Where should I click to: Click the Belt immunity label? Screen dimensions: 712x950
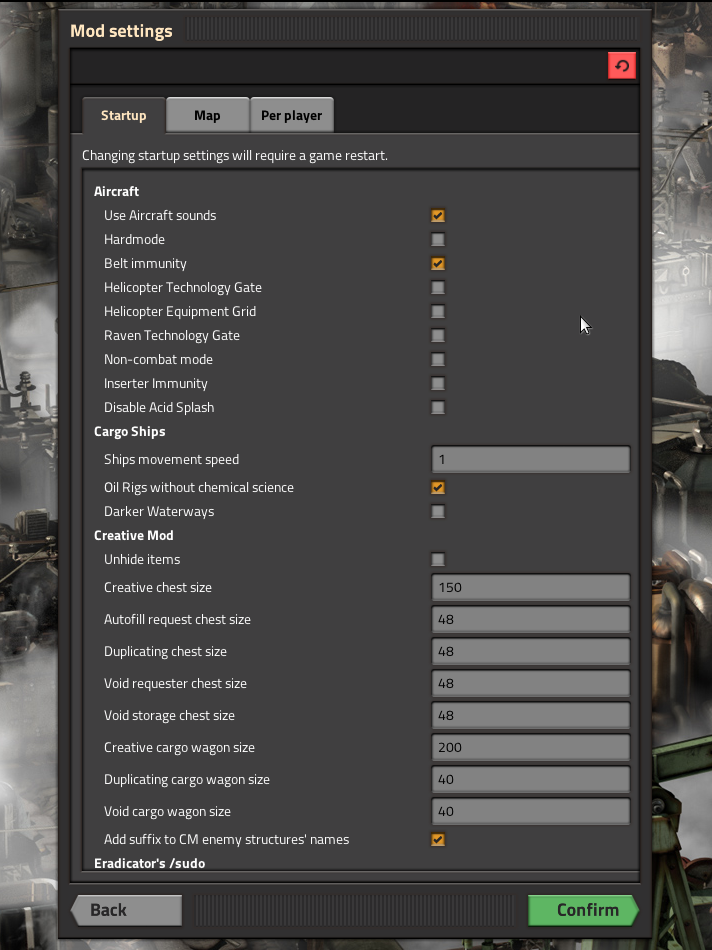click(145, 264)
